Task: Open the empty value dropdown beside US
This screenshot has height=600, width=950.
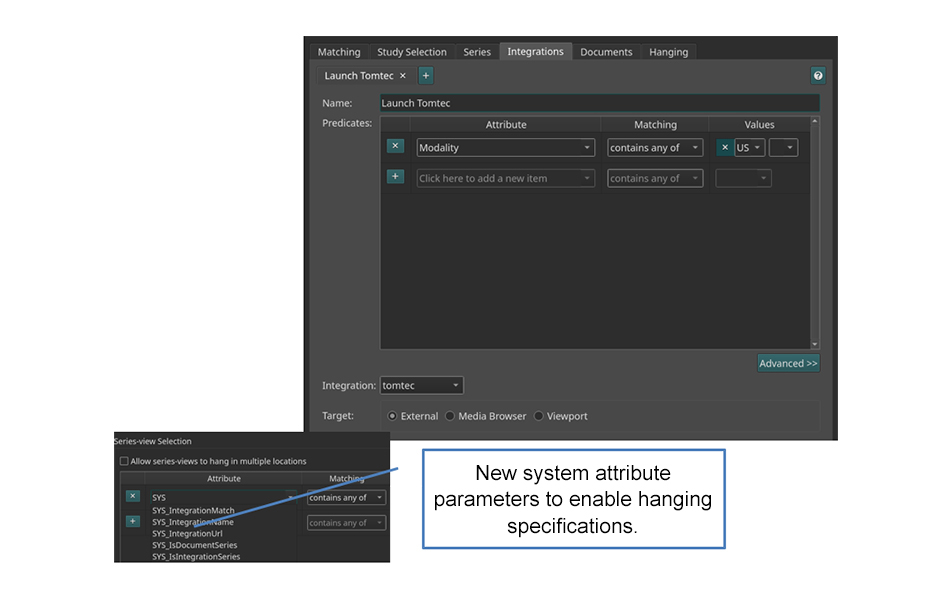Action: click(x=783, y=147)
